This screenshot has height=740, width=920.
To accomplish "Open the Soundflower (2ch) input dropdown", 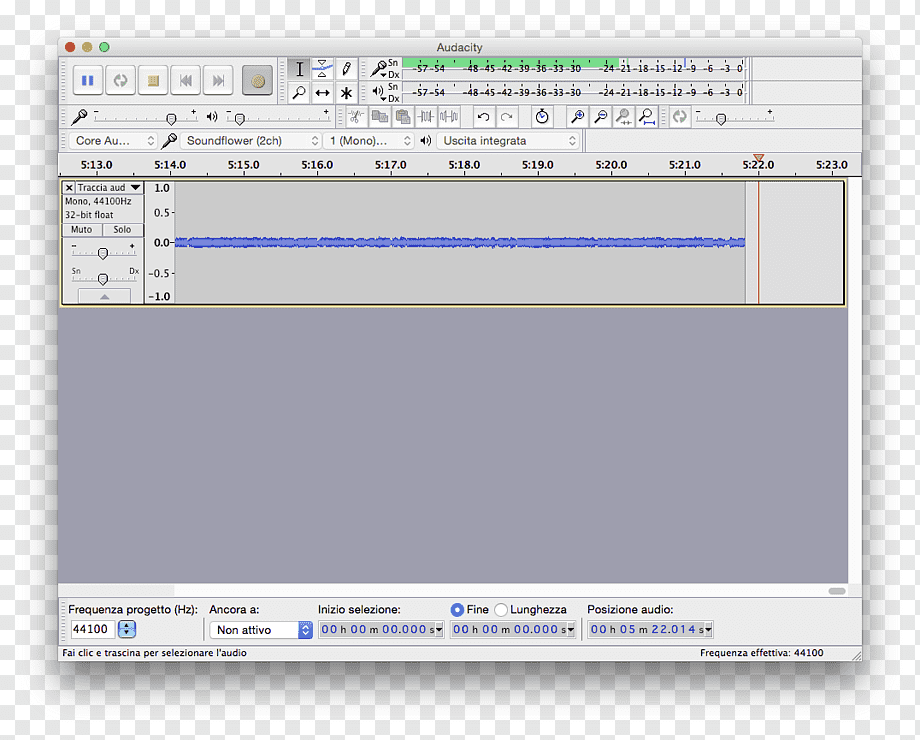I will (250, 141).
